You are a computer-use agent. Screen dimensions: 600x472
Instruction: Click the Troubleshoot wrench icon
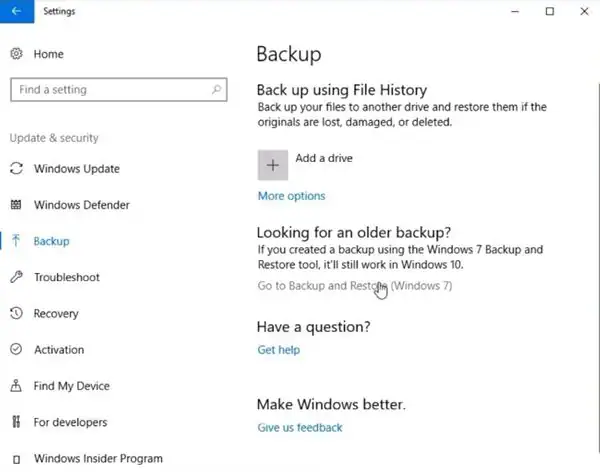[x=16, y=277]
